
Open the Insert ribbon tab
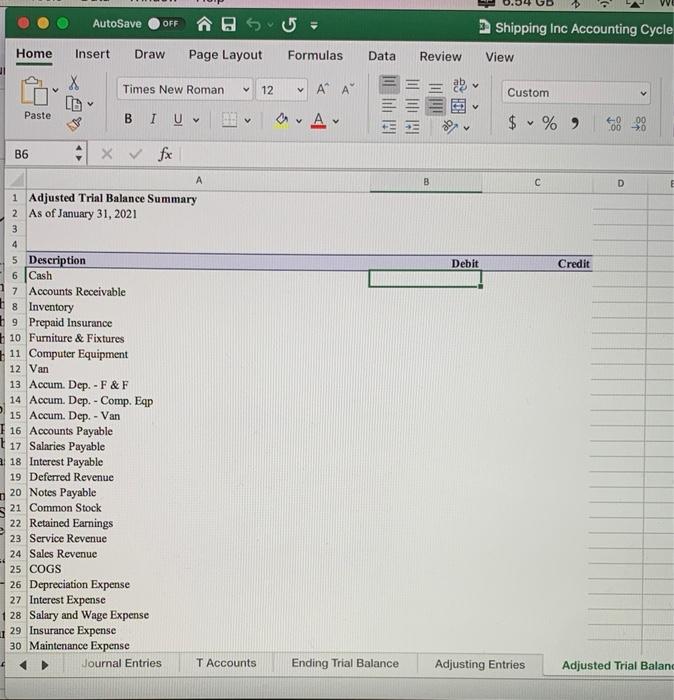click(x=92, y=54)
